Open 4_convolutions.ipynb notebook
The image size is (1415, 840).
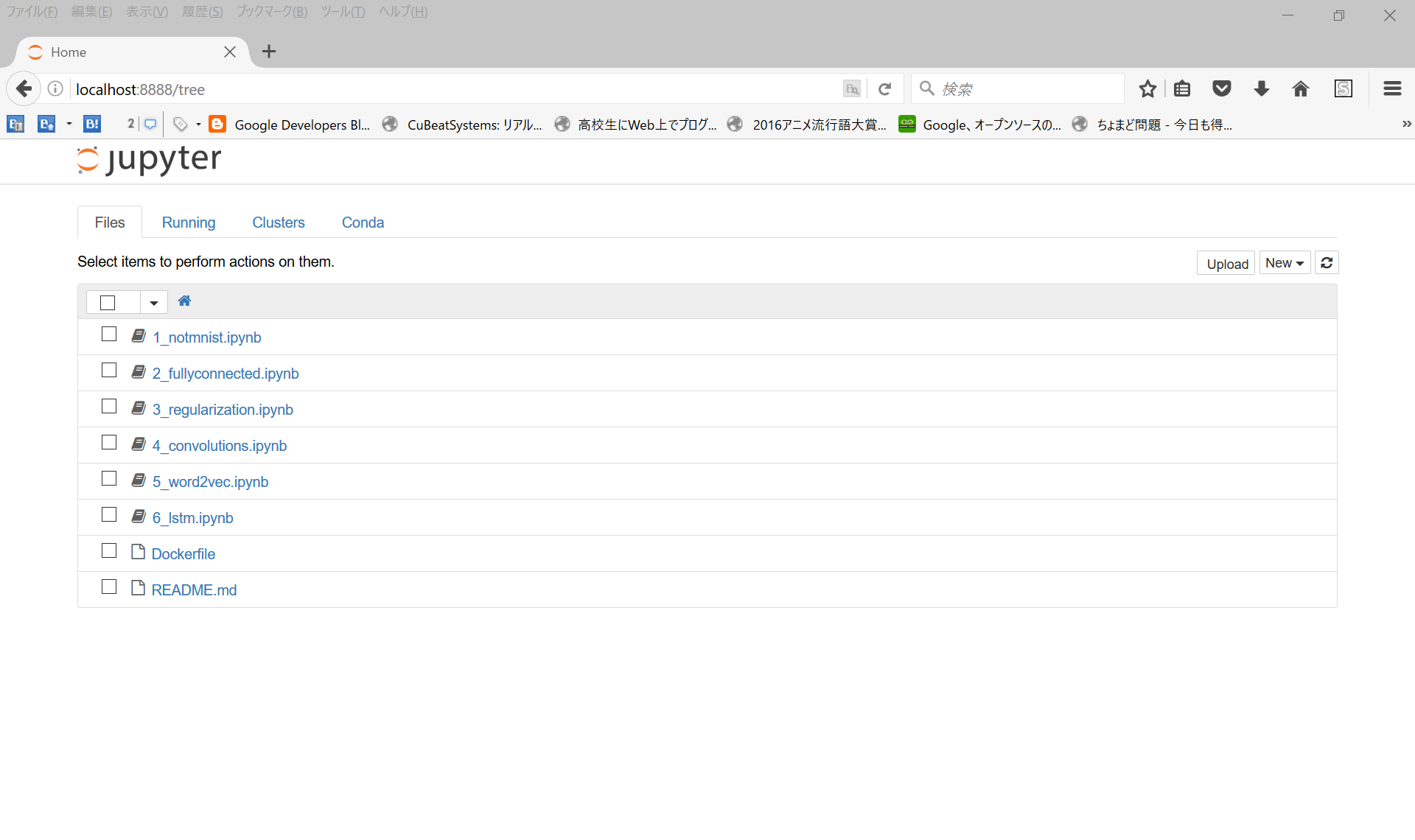[220, 446]
